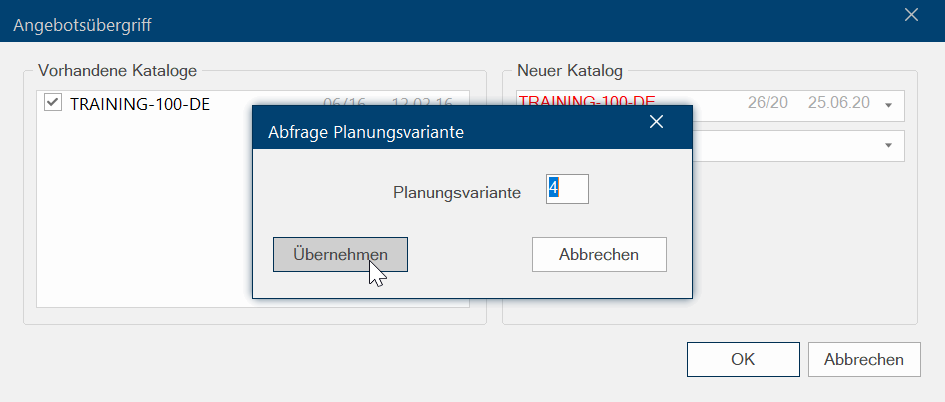Click the 25.06.20 date in Neuer Katalog
This screenshot has height=402, width=945.
(838, 103)
